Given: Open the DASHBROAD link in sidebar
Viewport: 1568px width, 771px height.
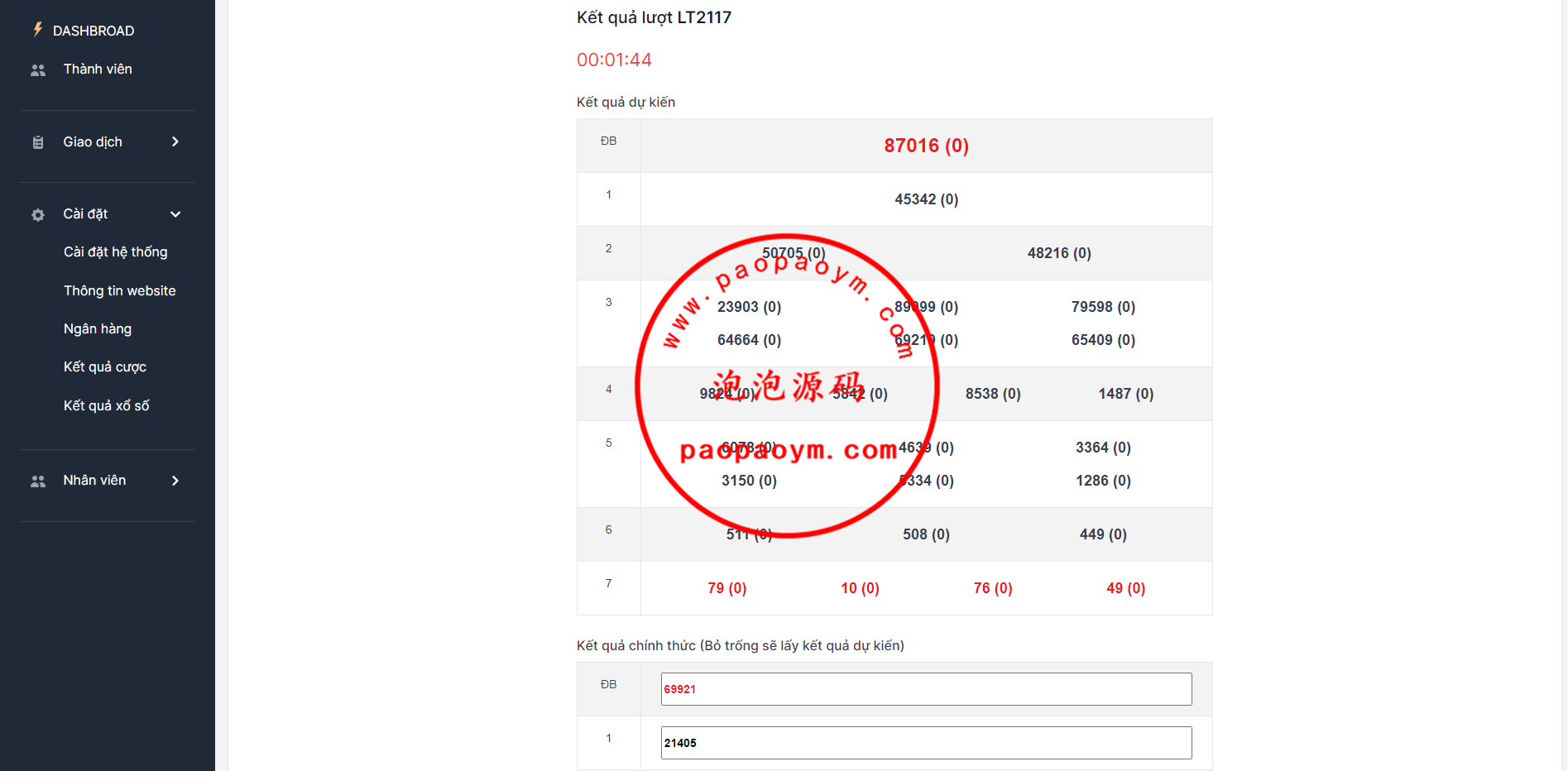Looking at the screenshot, I should coord(93,31).
